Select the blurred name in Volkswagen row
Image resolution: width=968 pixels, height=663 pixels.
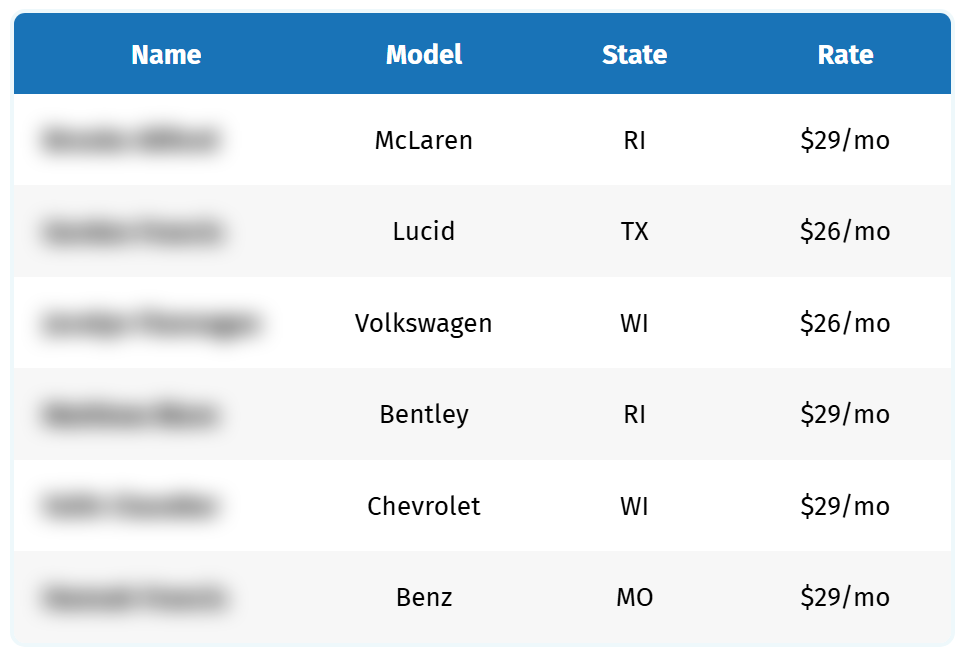tap(151, 323)
